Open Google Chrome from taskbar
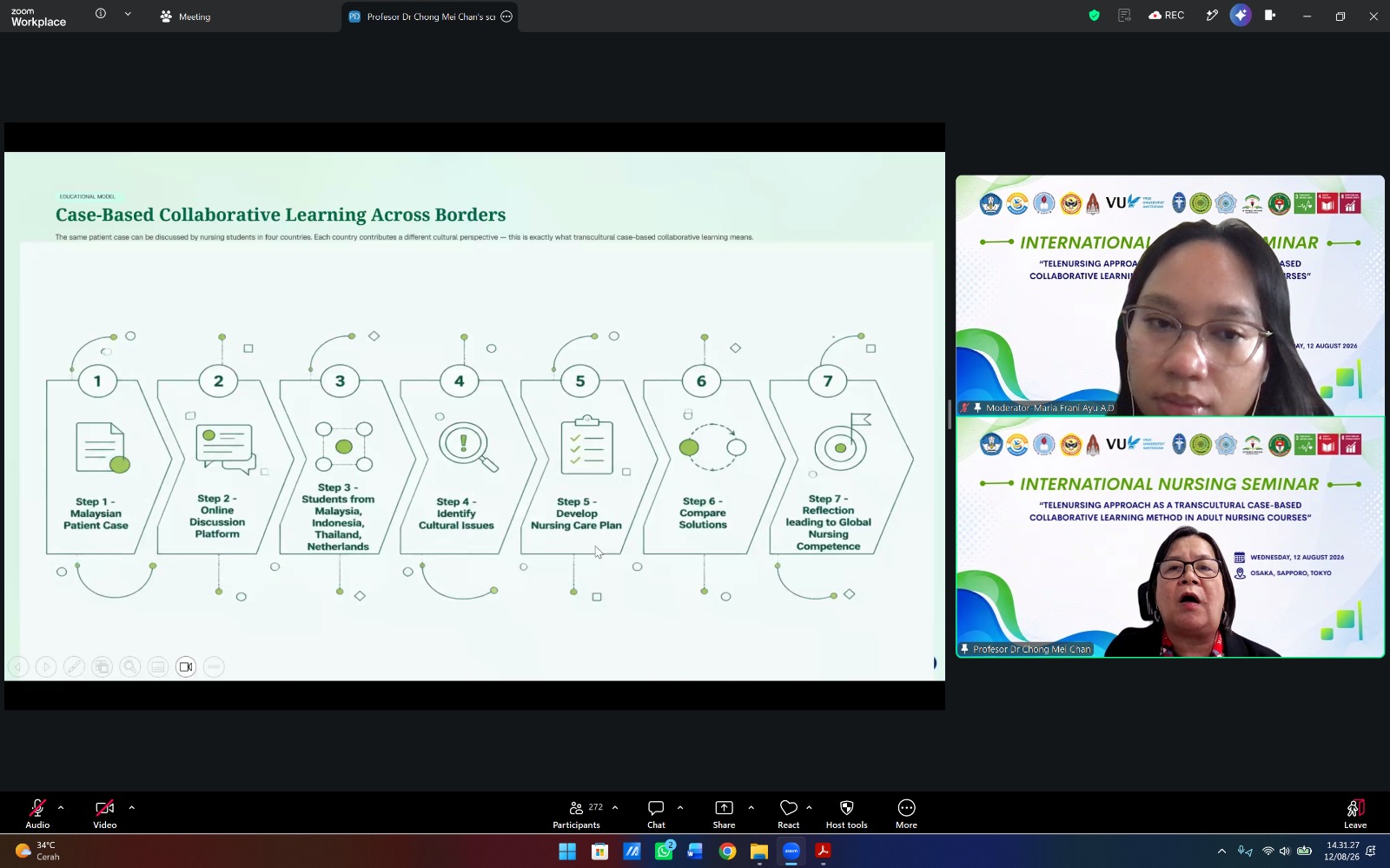 (727, 851)
